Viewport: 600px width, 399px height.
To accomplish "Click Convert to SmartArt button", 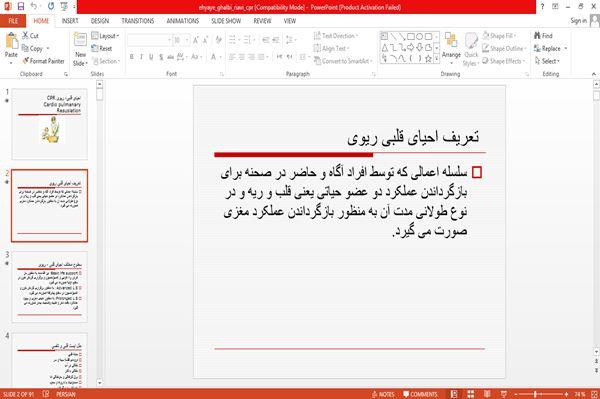I will [x=342, y=61].
